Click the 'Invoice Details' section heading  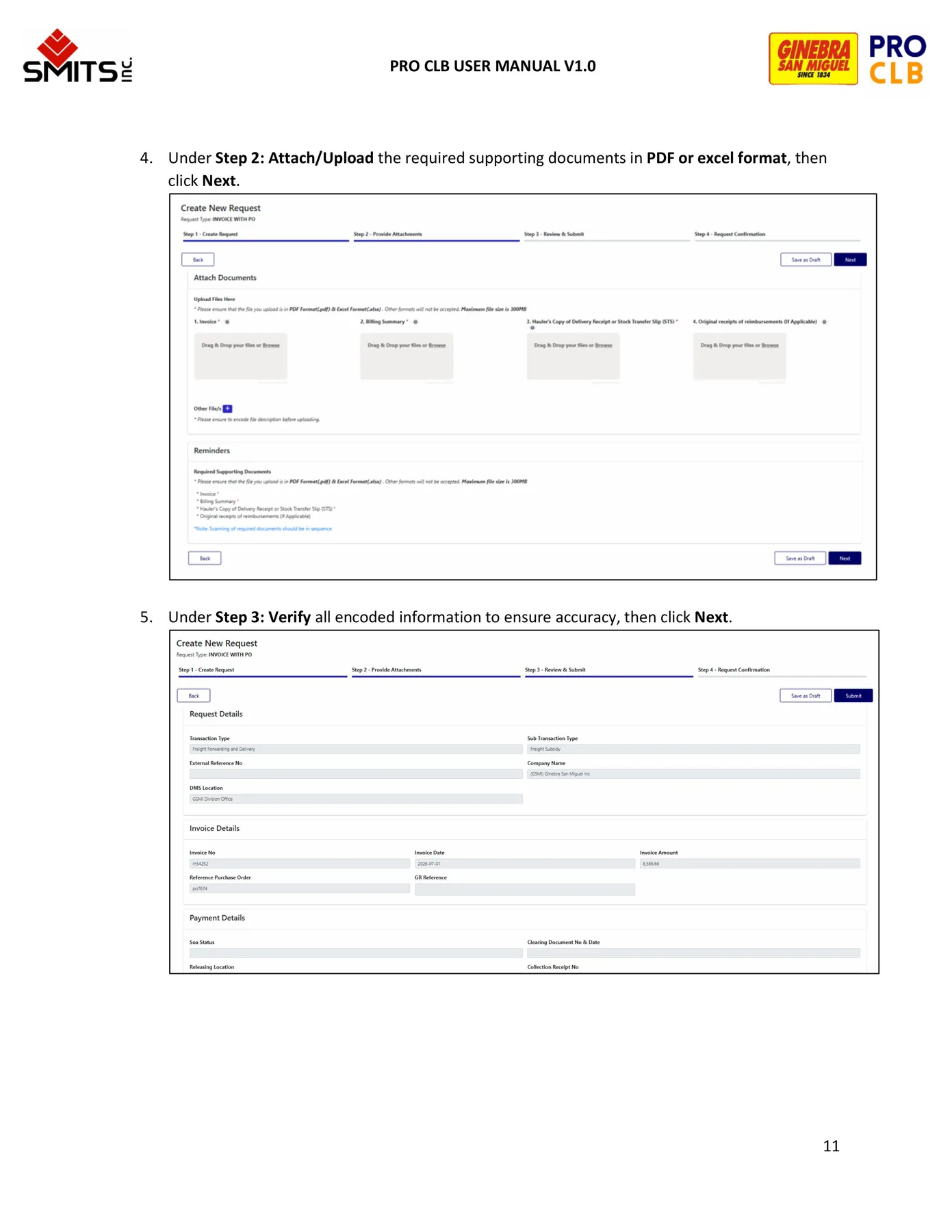[x=214, y=829]
